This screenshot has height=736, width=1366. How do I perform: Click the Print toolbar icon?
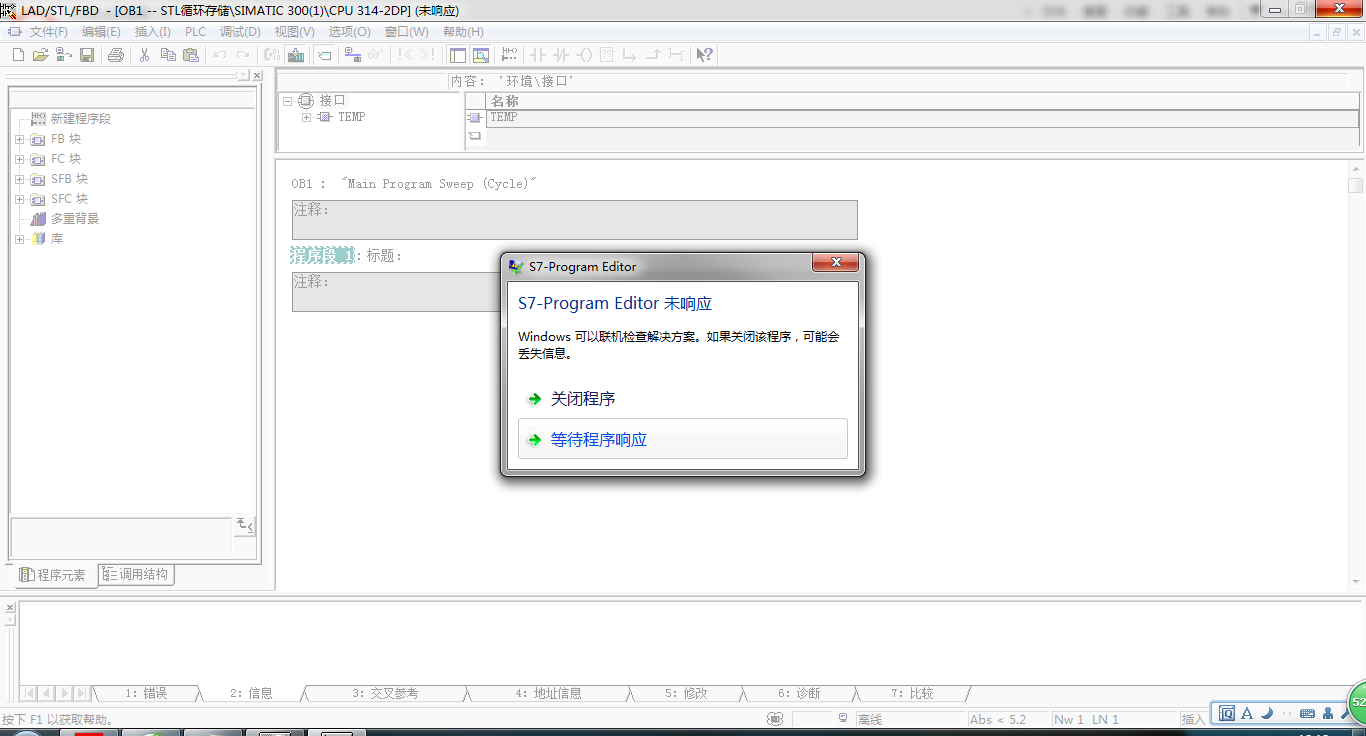coord(115,55)
